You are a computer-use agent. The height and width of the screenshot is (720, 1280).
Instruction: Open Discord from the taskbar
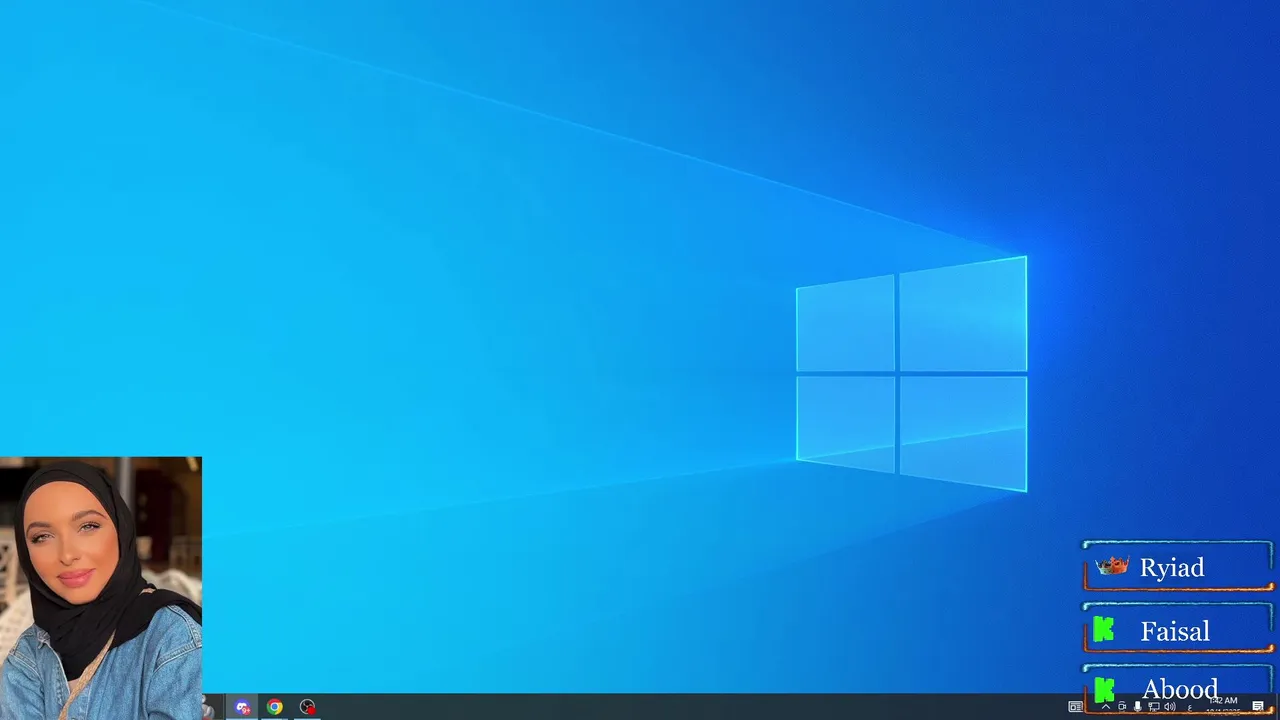242,707
